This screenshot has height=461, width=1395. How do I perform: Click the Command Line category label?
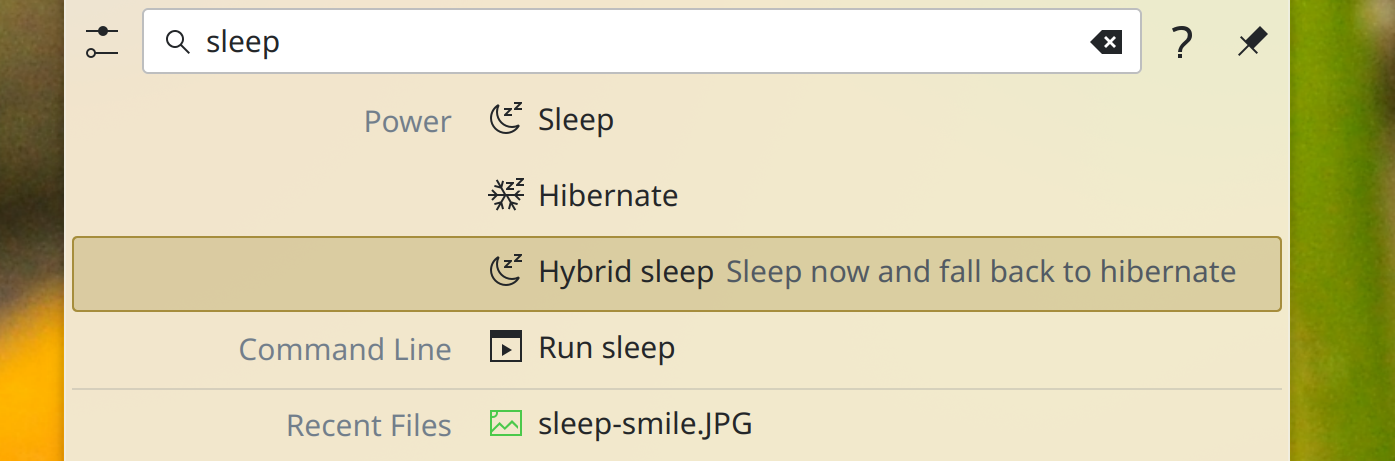tap(345, 349)
